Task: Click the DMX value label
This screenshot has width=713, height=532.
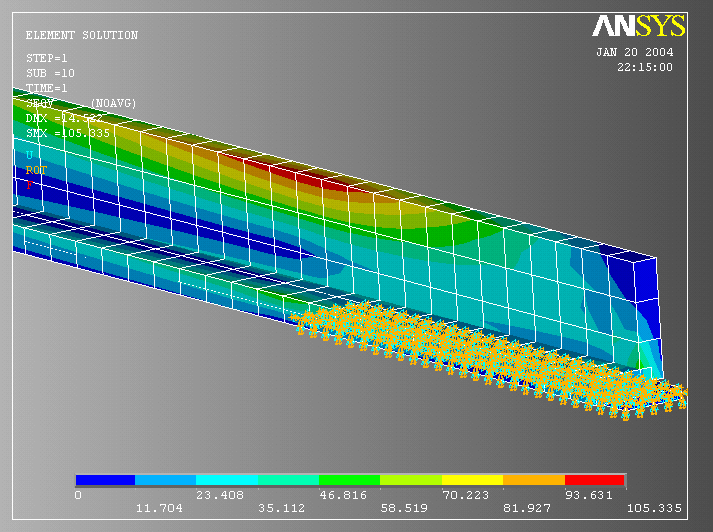Action: point(64,118)
